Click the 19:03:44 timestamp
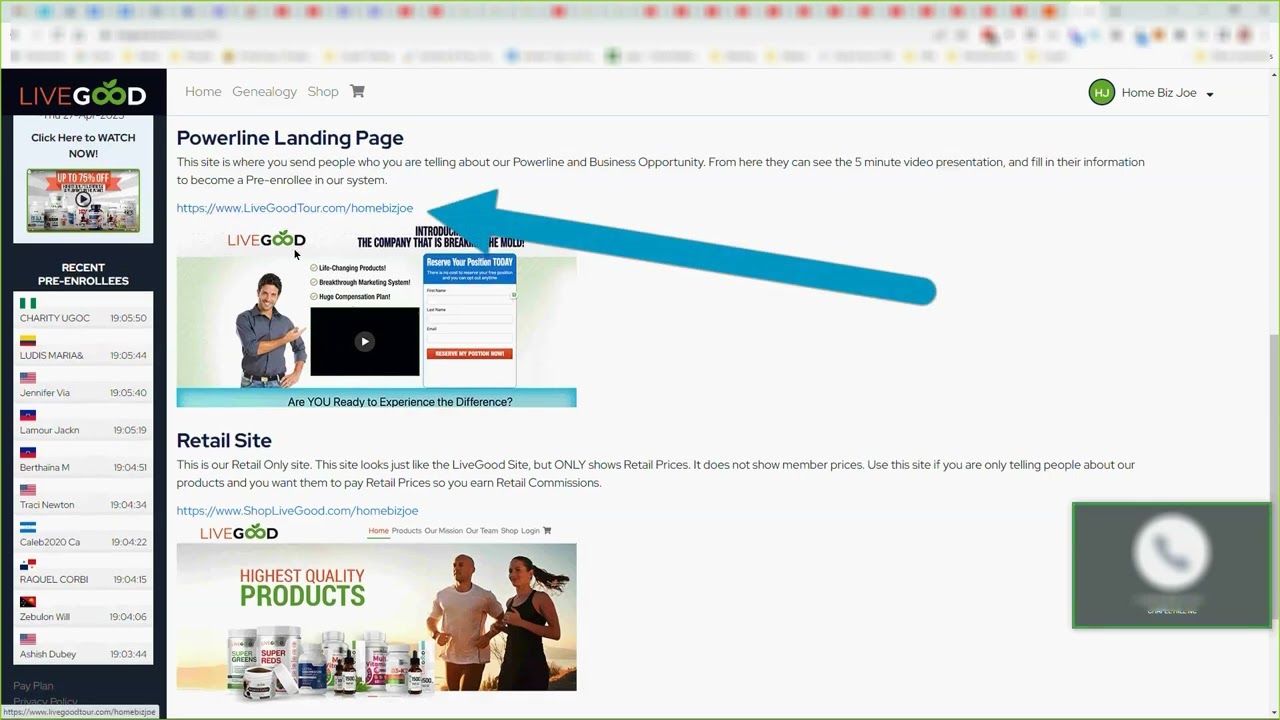 (130, 654)
